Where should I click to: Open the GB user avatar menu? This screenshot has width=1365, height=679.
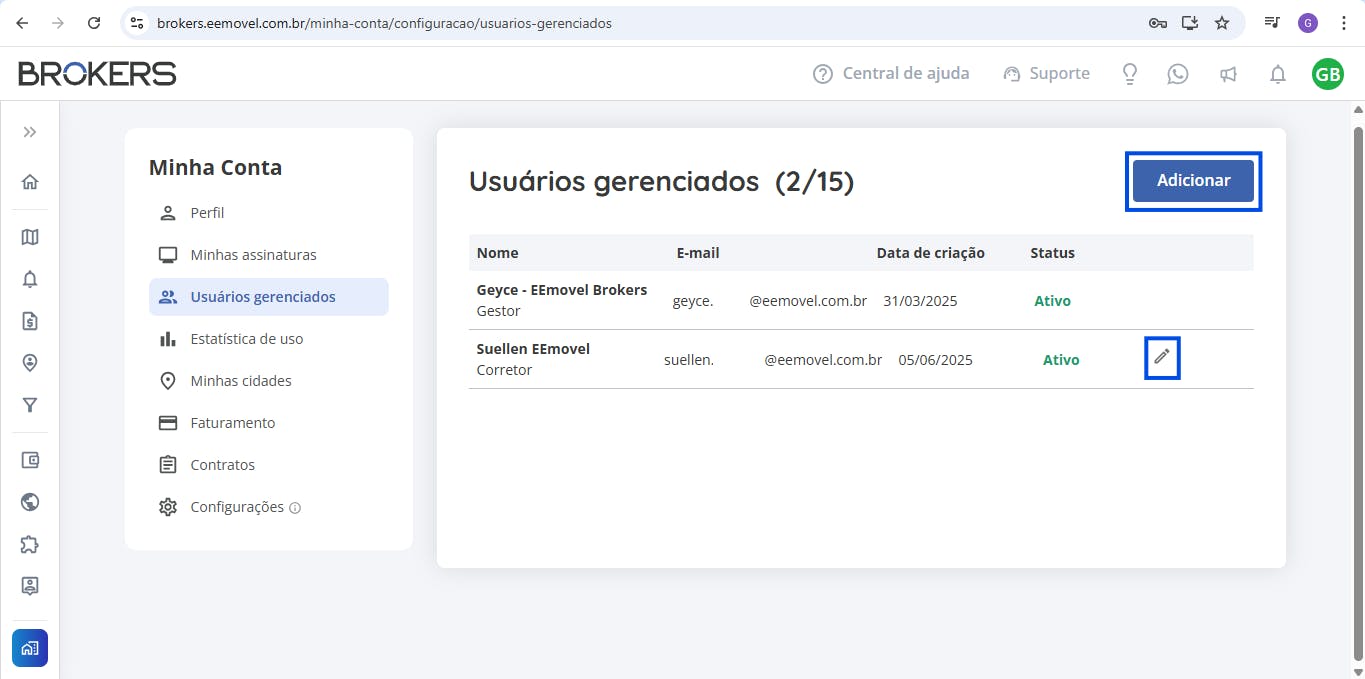pyautogui.click(x=1328, y=74)
